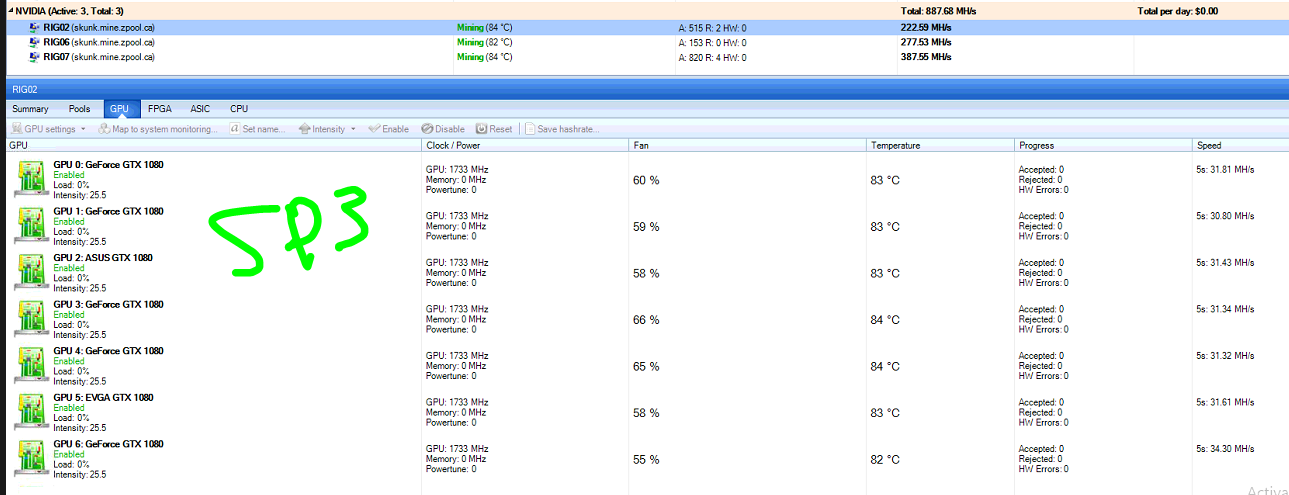Open the ASIC tab

(200, 109)
